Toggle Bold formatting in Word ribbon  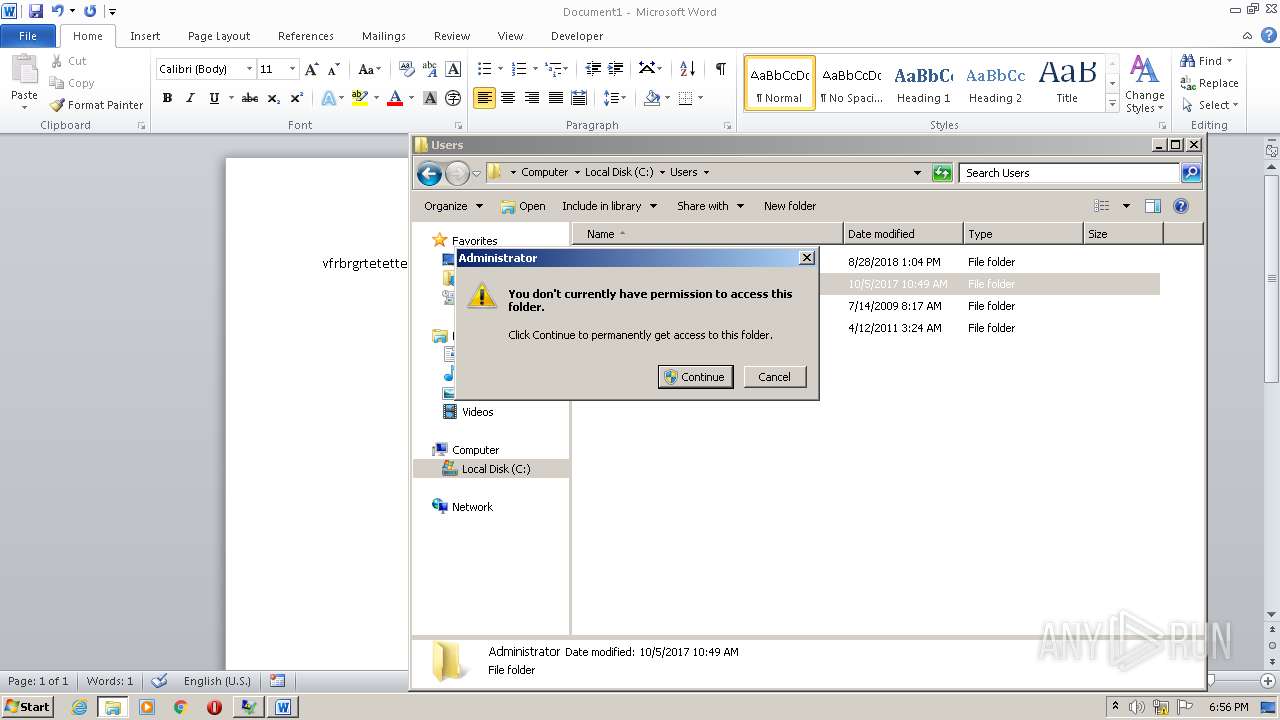coord(167,98)
